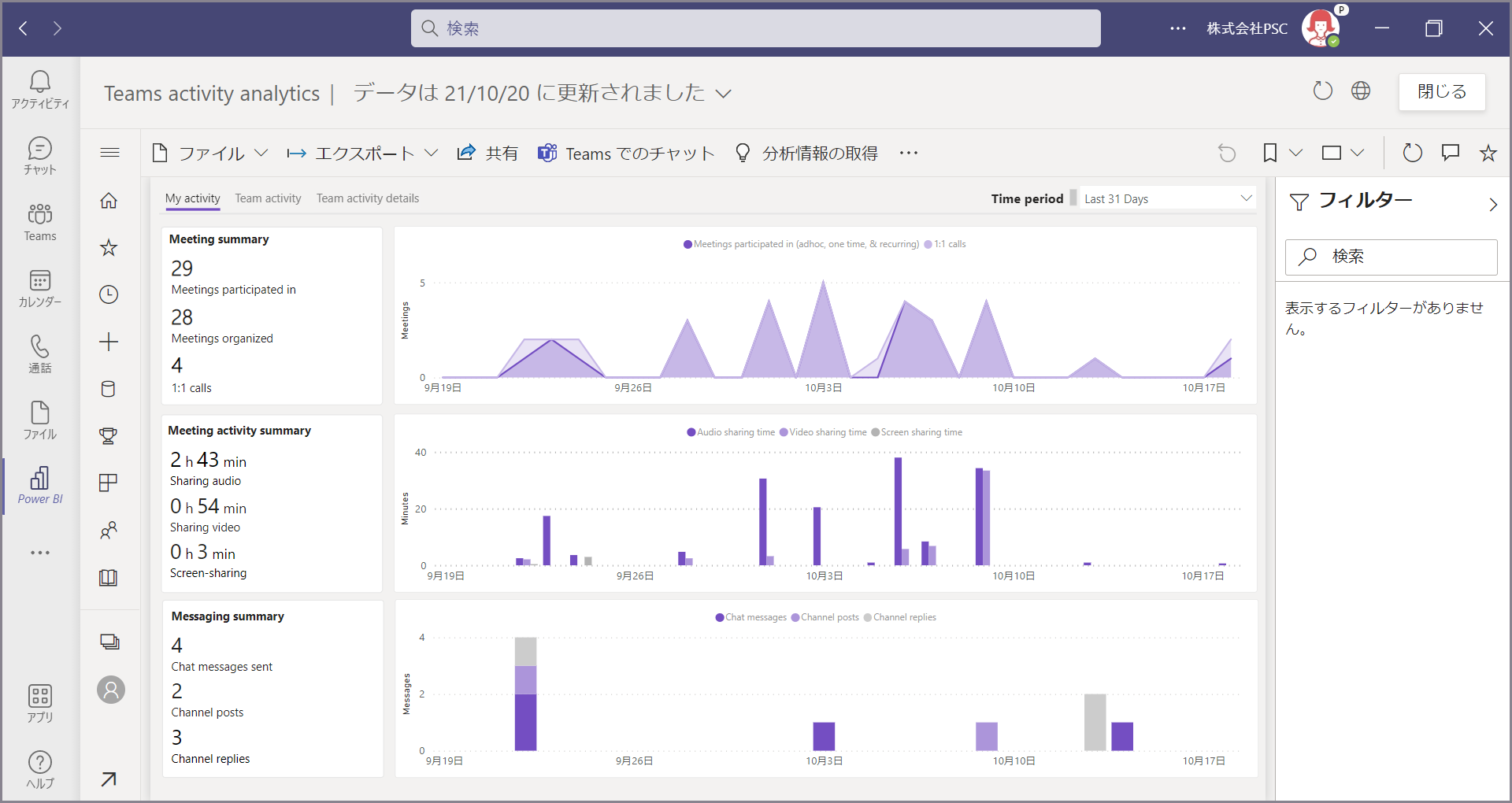Click the reset to default undo icon
Viewport: 1512px width, 803px height.
click(x=1227, y=153)
